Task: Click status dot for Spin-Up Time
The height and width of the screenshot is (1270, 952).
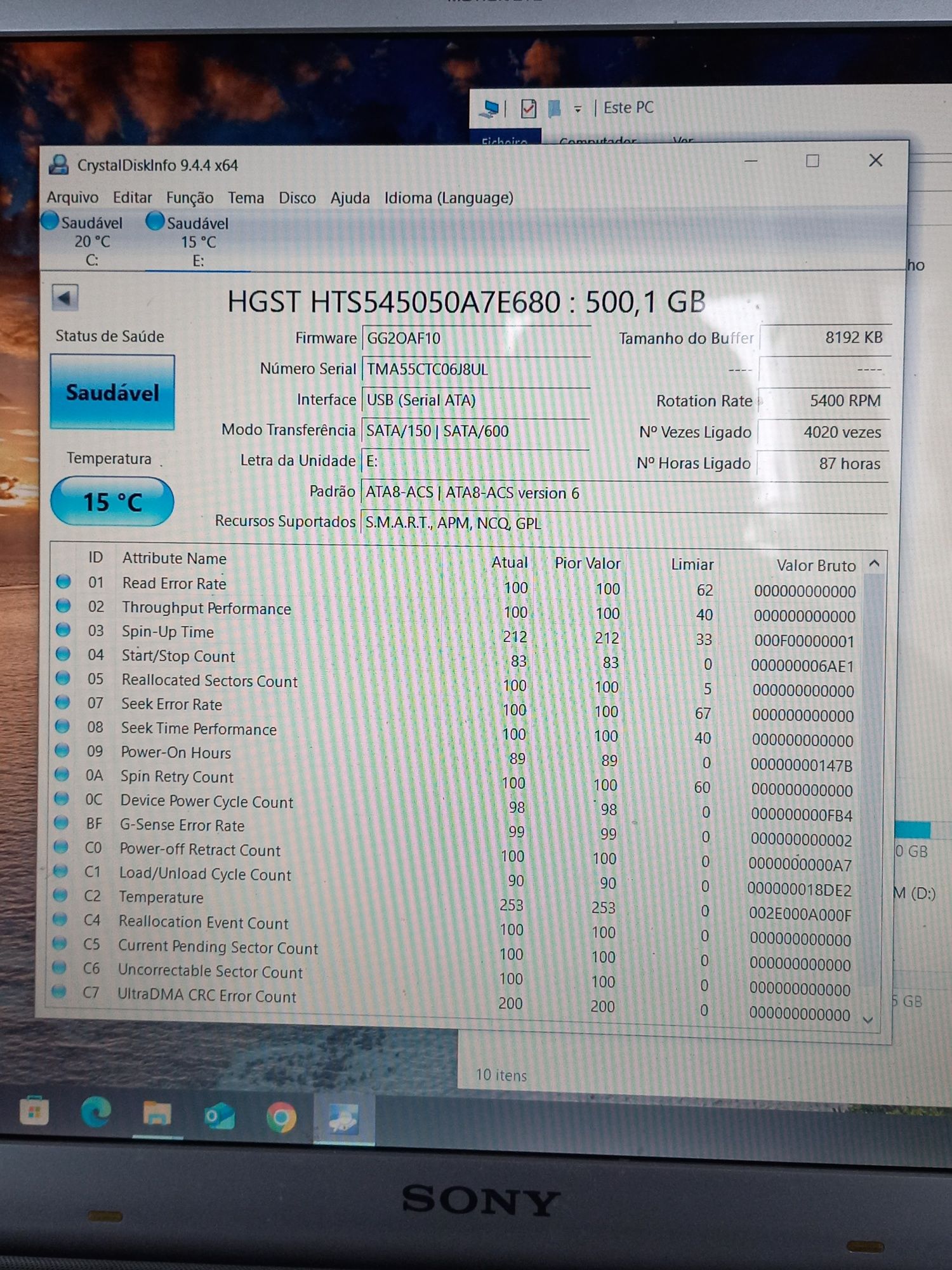Action: tap(63, 630)
